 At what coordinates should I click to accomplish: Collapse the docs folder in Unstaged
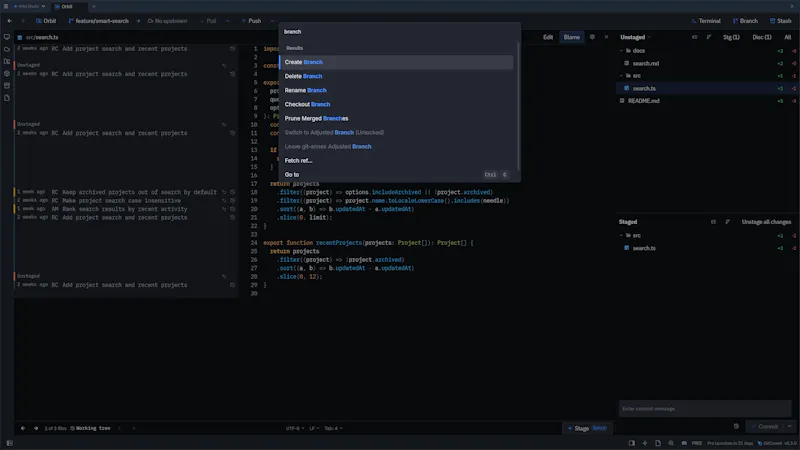[x=621, y=51]
